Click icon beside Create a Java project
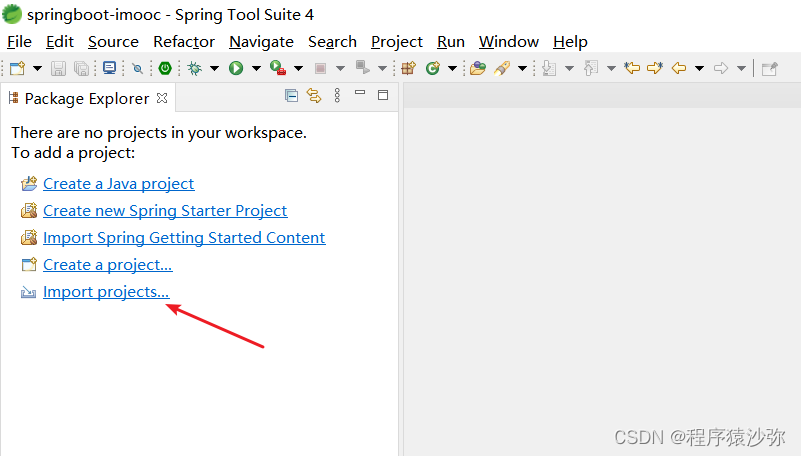This screenshot has height=456, width=801. [29, 183]
